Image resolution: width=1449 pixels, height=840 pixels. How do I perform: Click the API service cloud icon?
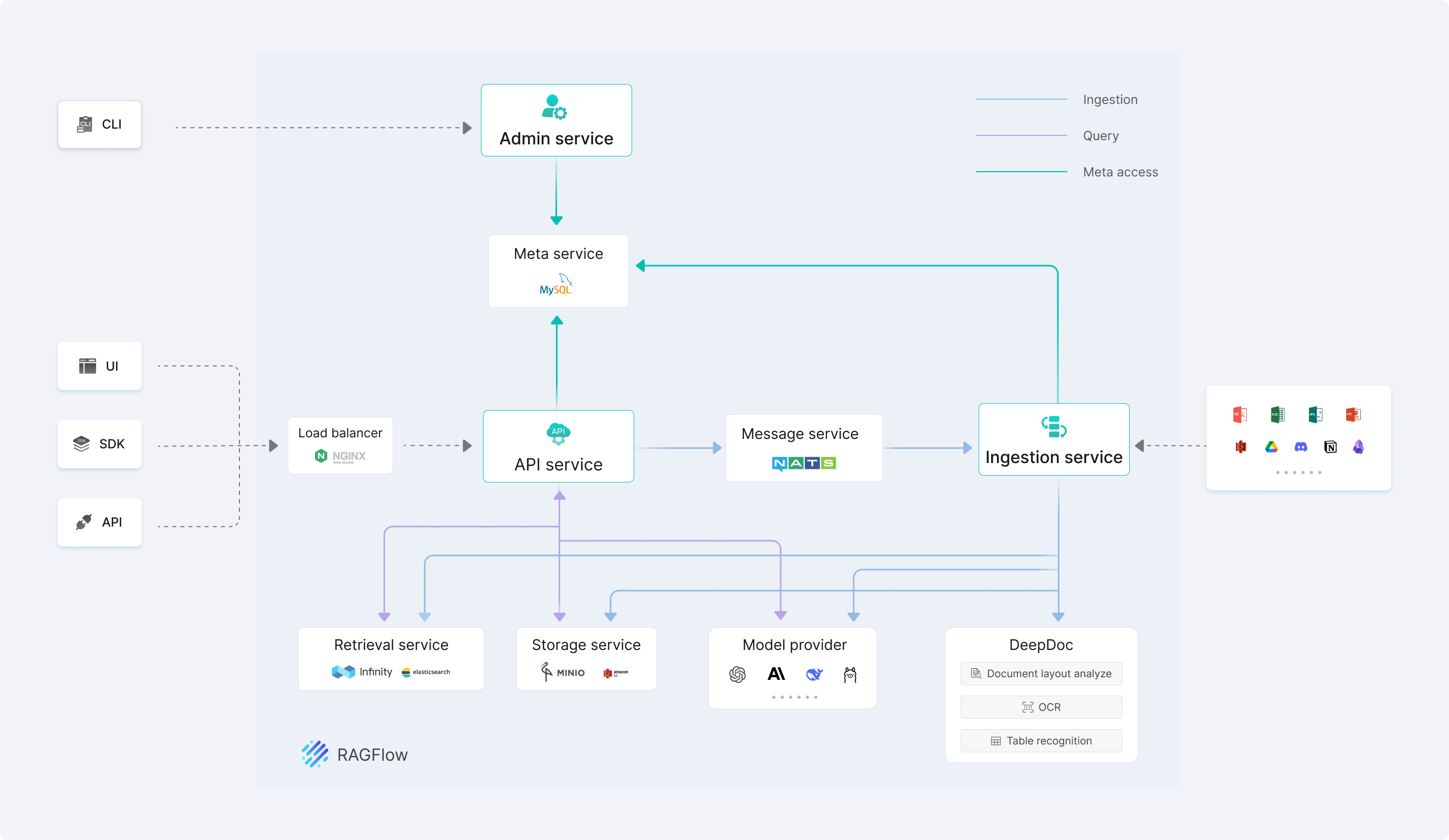(558, 434)
